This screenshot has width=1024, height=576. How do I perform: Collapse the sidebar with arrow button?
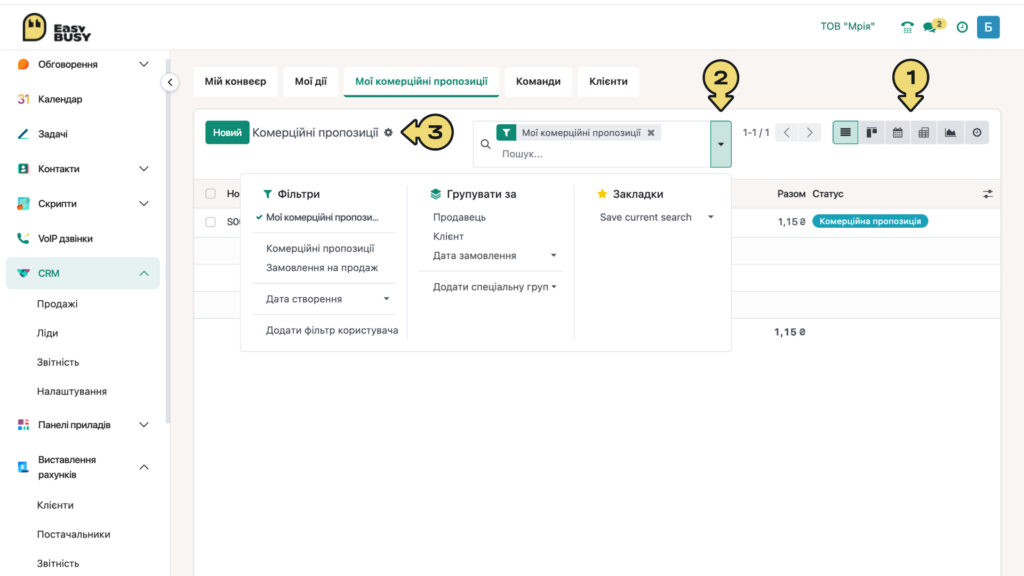[x=170, y=82]
